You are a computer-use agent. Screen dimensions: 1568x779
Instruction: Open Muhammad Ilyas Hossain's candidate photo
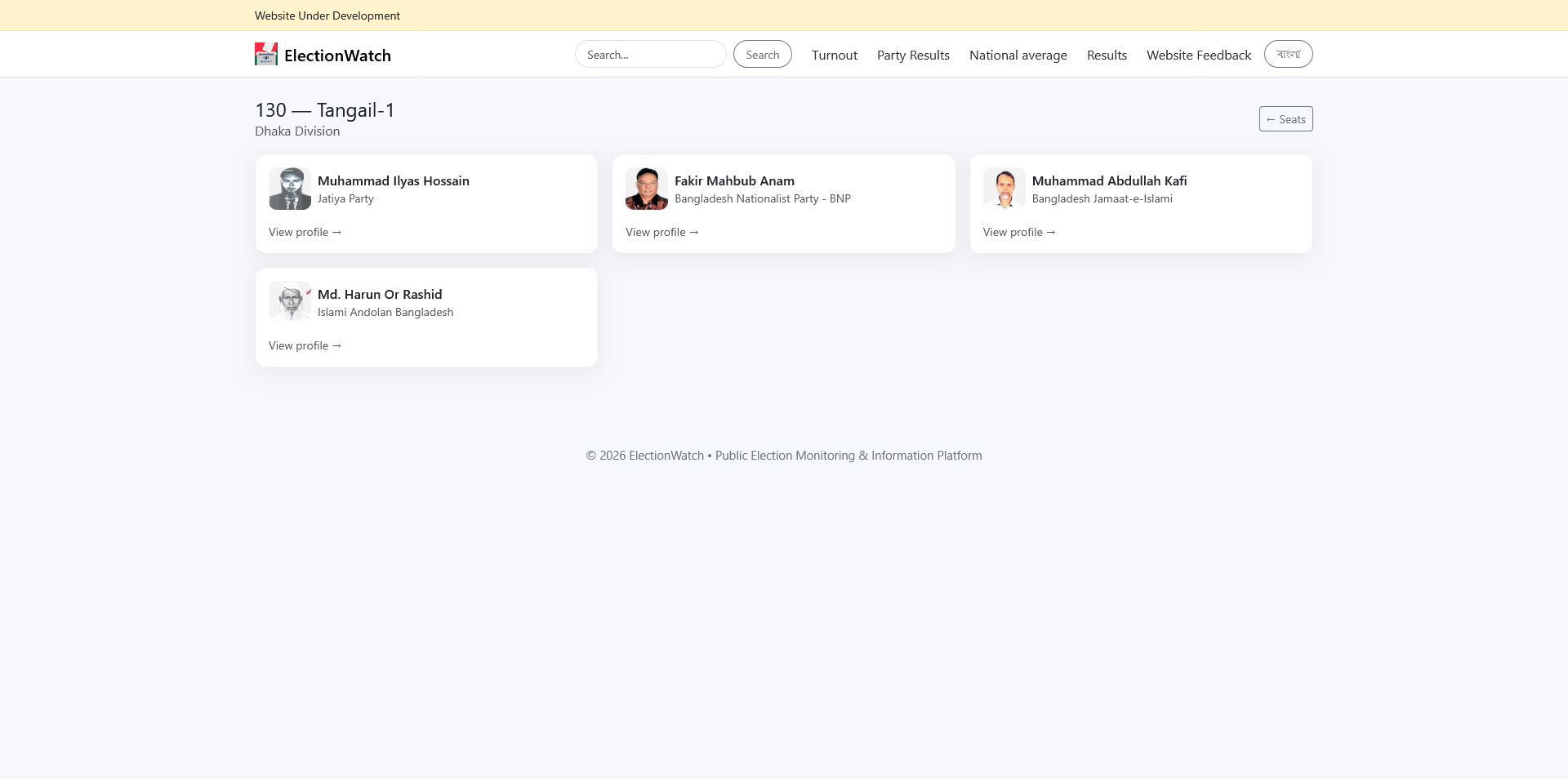[290, 189]
